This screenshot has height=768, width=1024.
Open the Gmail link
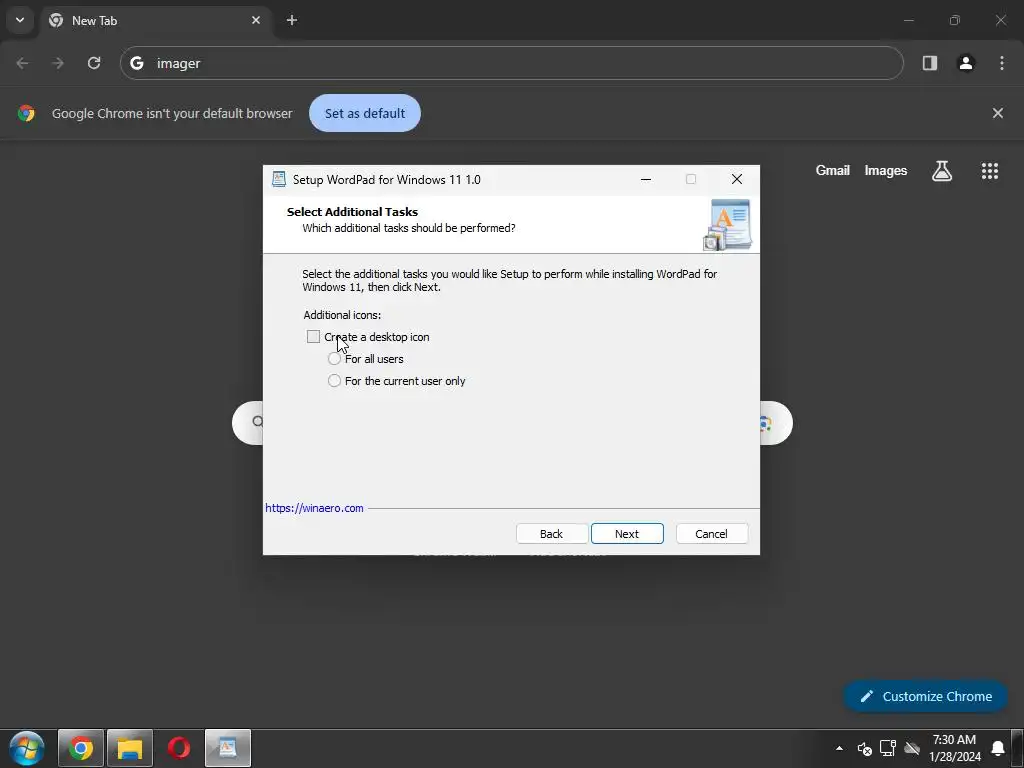(x=833, y=170)
